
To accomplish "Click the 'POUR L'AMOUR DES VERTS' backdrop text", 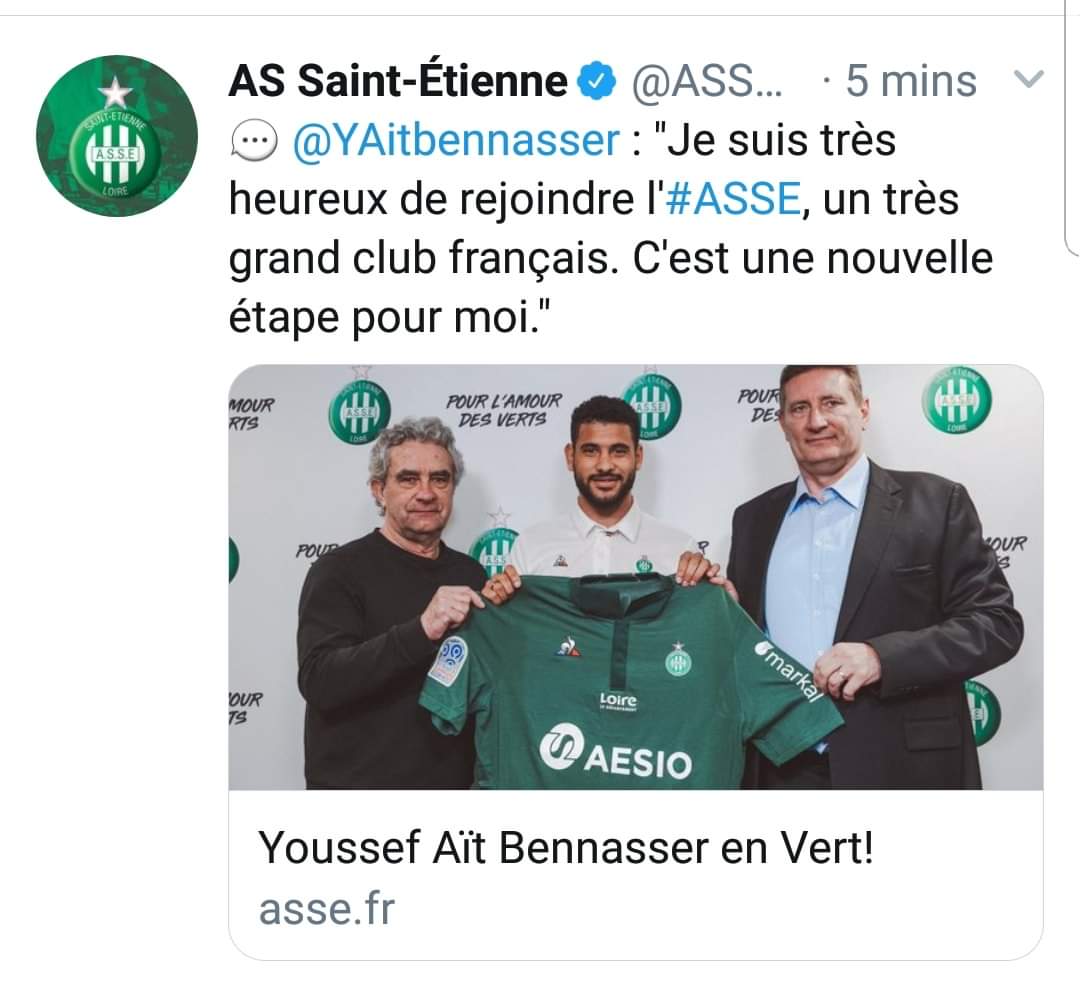I will click(x=504, y=410).
